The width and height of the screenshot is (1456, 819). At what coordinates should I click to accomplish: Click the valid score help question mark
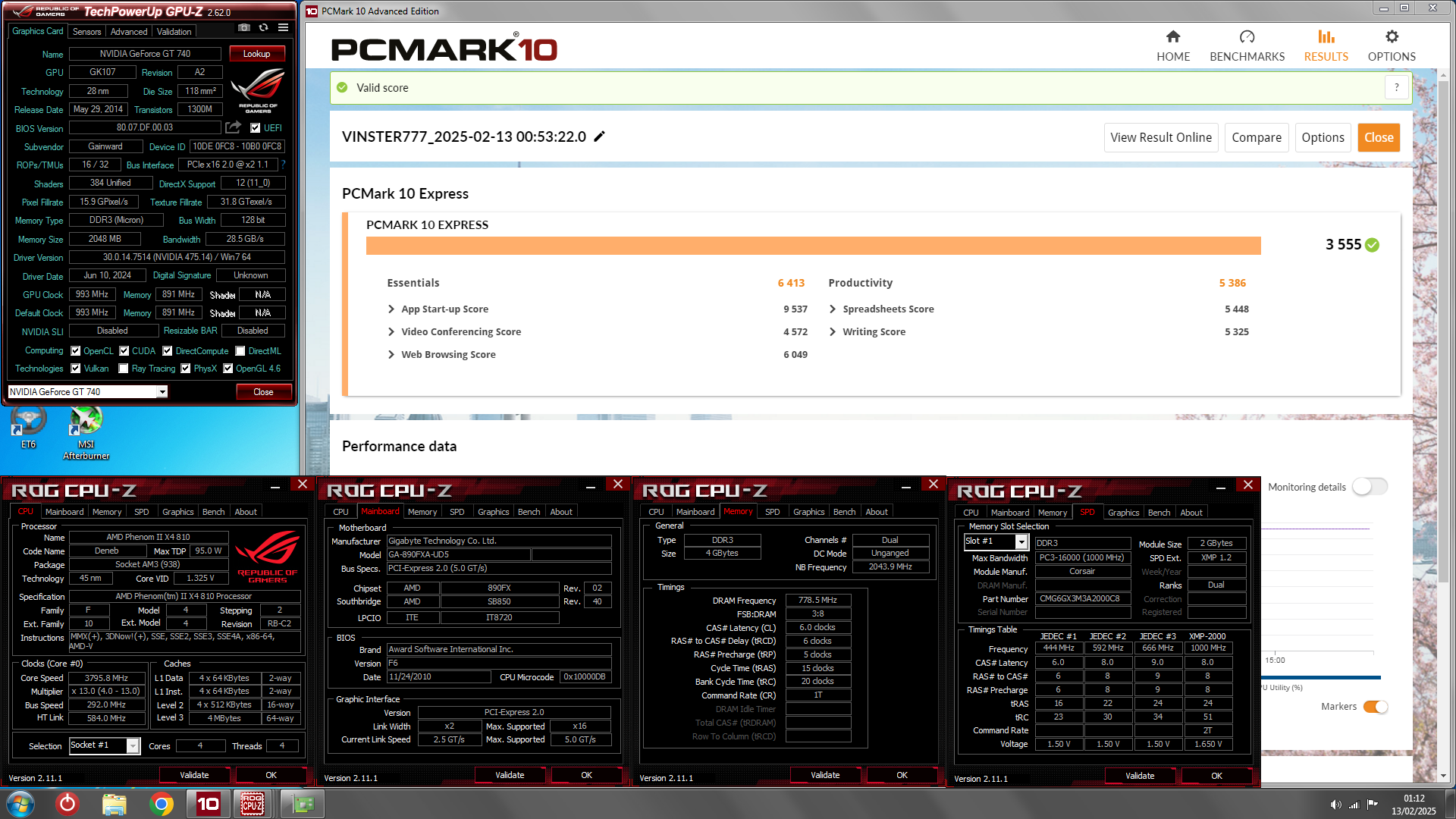[x=1396, y=87]
